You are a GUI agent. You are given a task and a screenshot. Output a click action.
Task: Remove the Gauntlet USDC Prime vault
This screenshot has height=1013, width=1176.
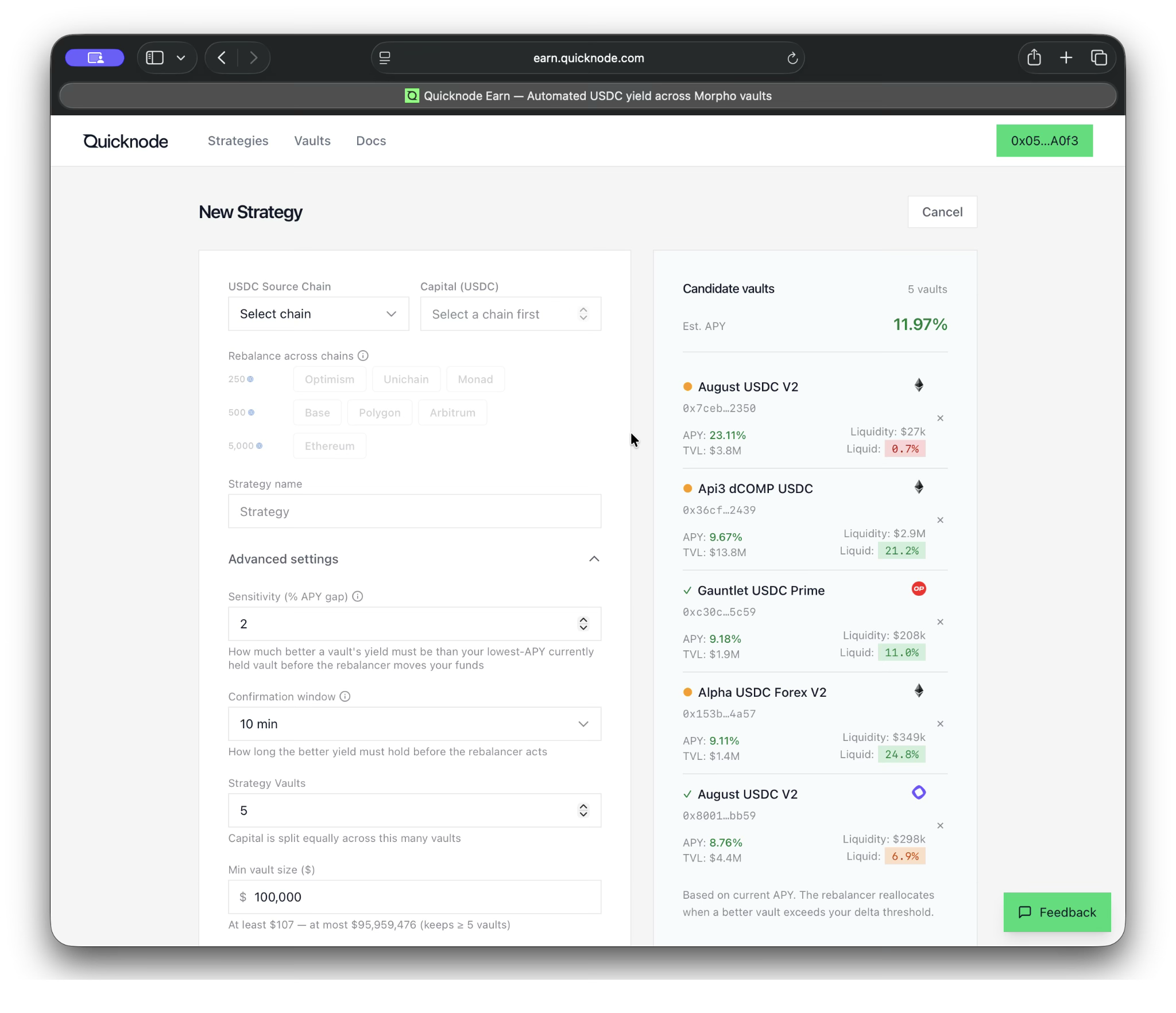(x=940, y=622)
